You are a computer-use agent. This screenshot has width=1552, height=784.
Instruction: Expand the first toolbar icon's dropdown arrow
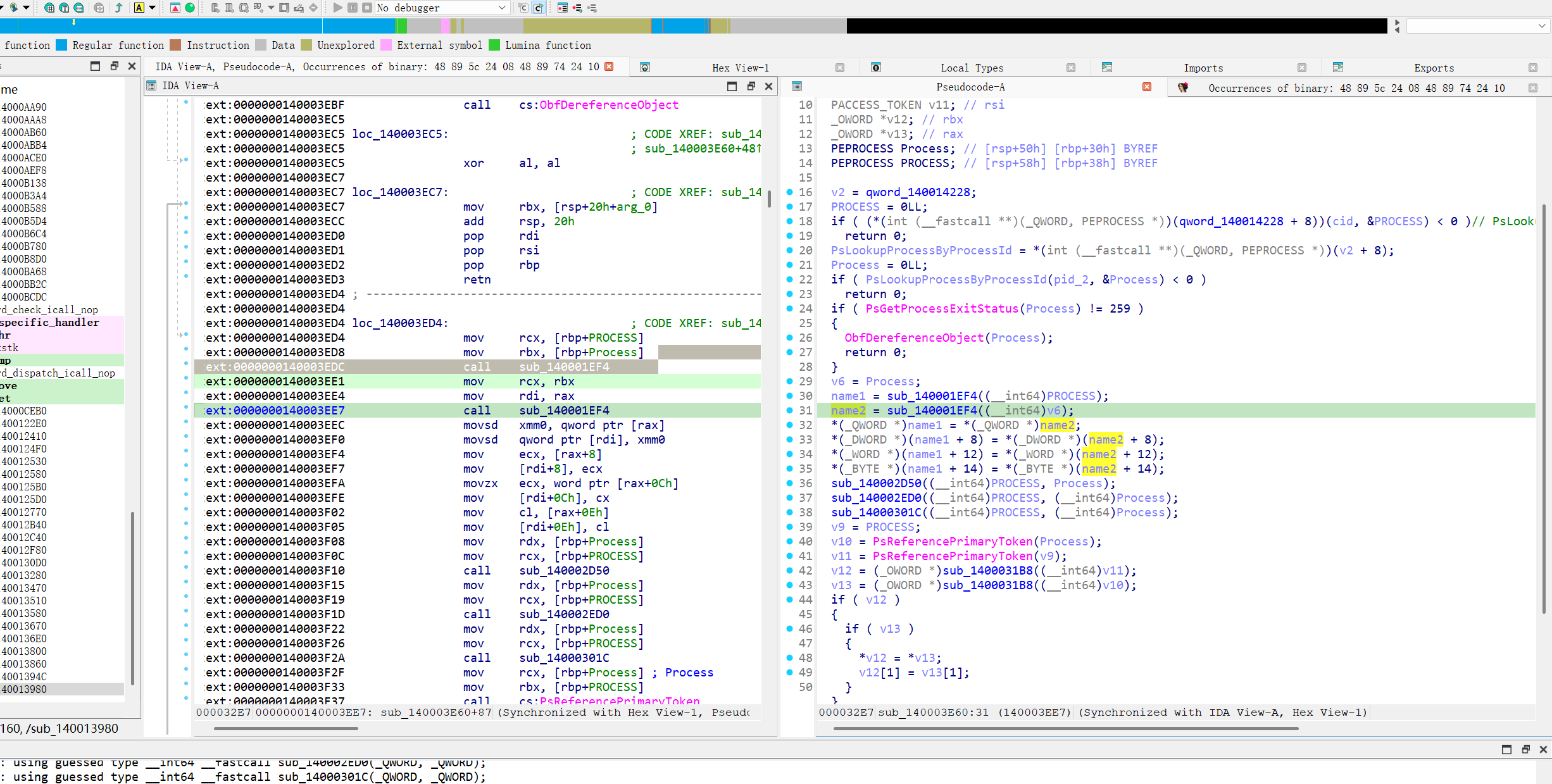click(x=26, y=8)
